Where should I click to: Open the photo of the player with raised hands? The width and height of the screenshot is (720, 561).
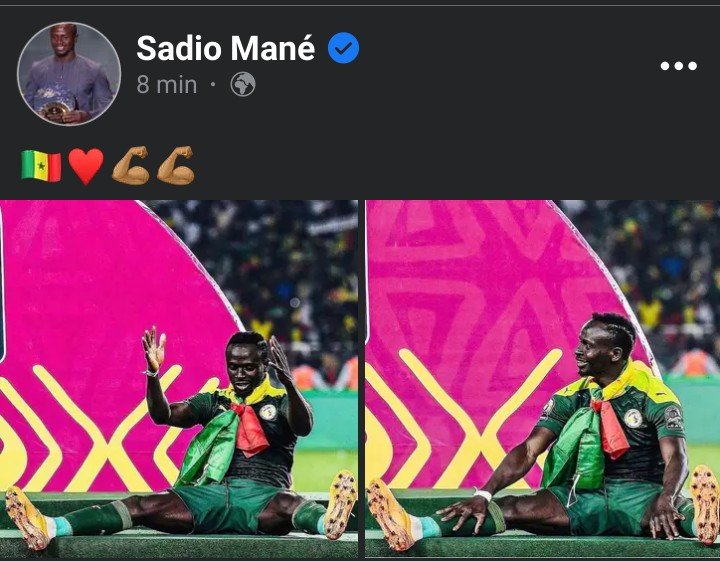click(179, 379)
